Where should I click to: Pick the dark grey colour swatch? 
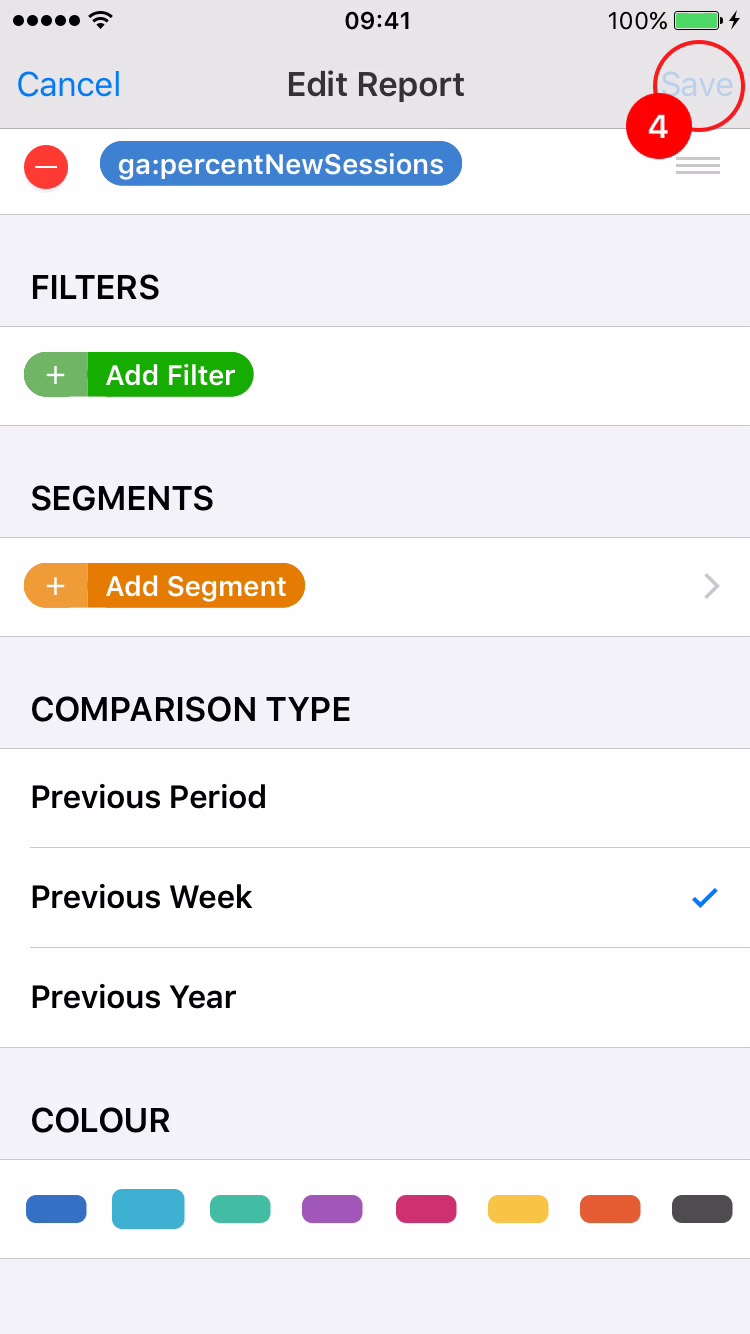click(x=702, y=1209)
